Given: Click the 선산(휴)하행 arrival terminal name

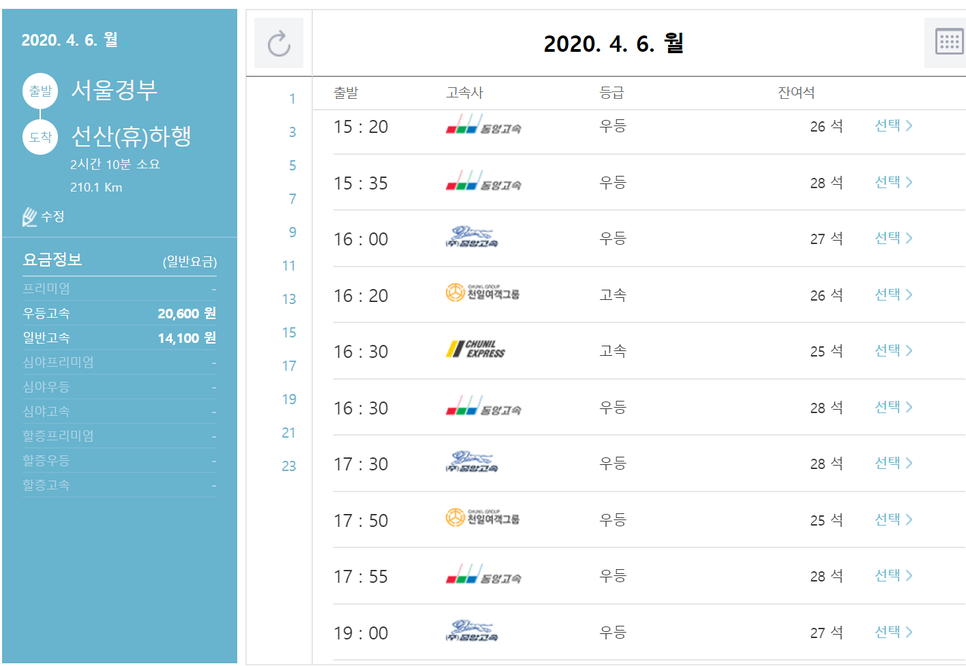Looking at the screenshot, I should pos(131,136).
